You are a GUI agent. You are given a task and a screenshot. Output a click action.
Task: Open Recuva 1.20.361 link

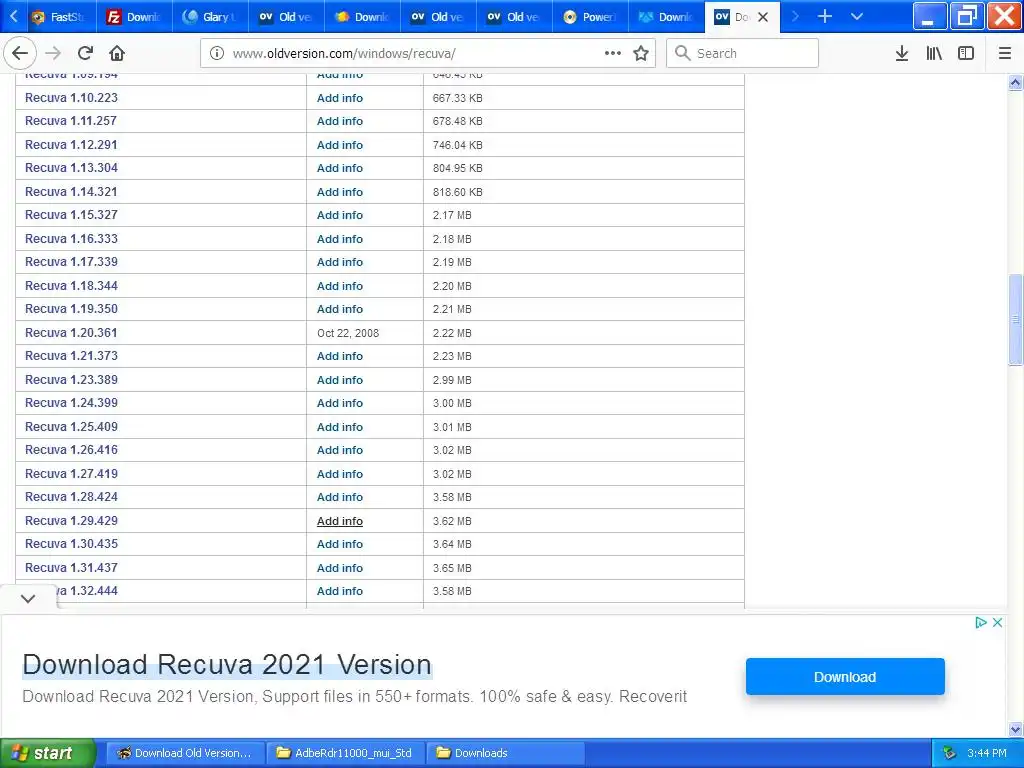pos(71,332)
